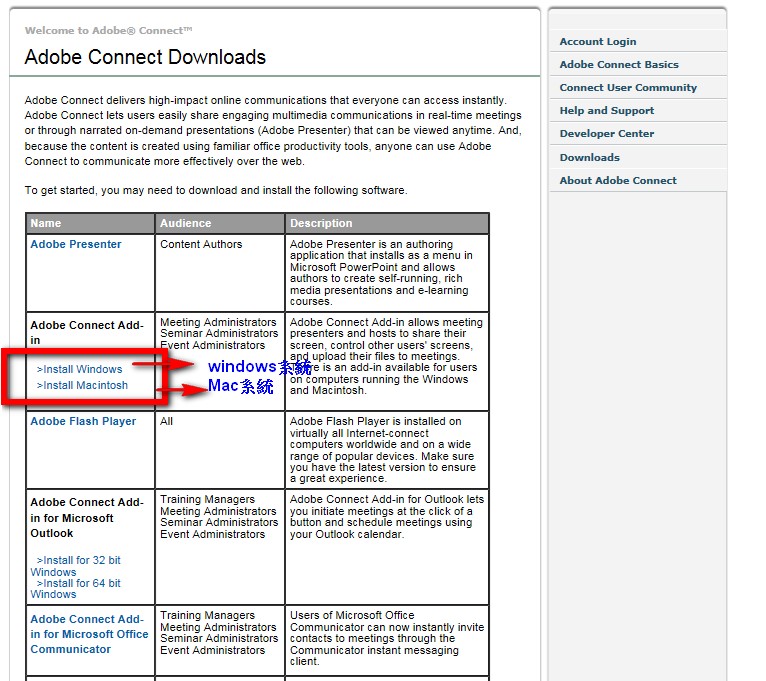Screen dimensions: 766x681
Task: Open Add-in for Microsoft Office Communicator link
Action: (x=89, y=634)
